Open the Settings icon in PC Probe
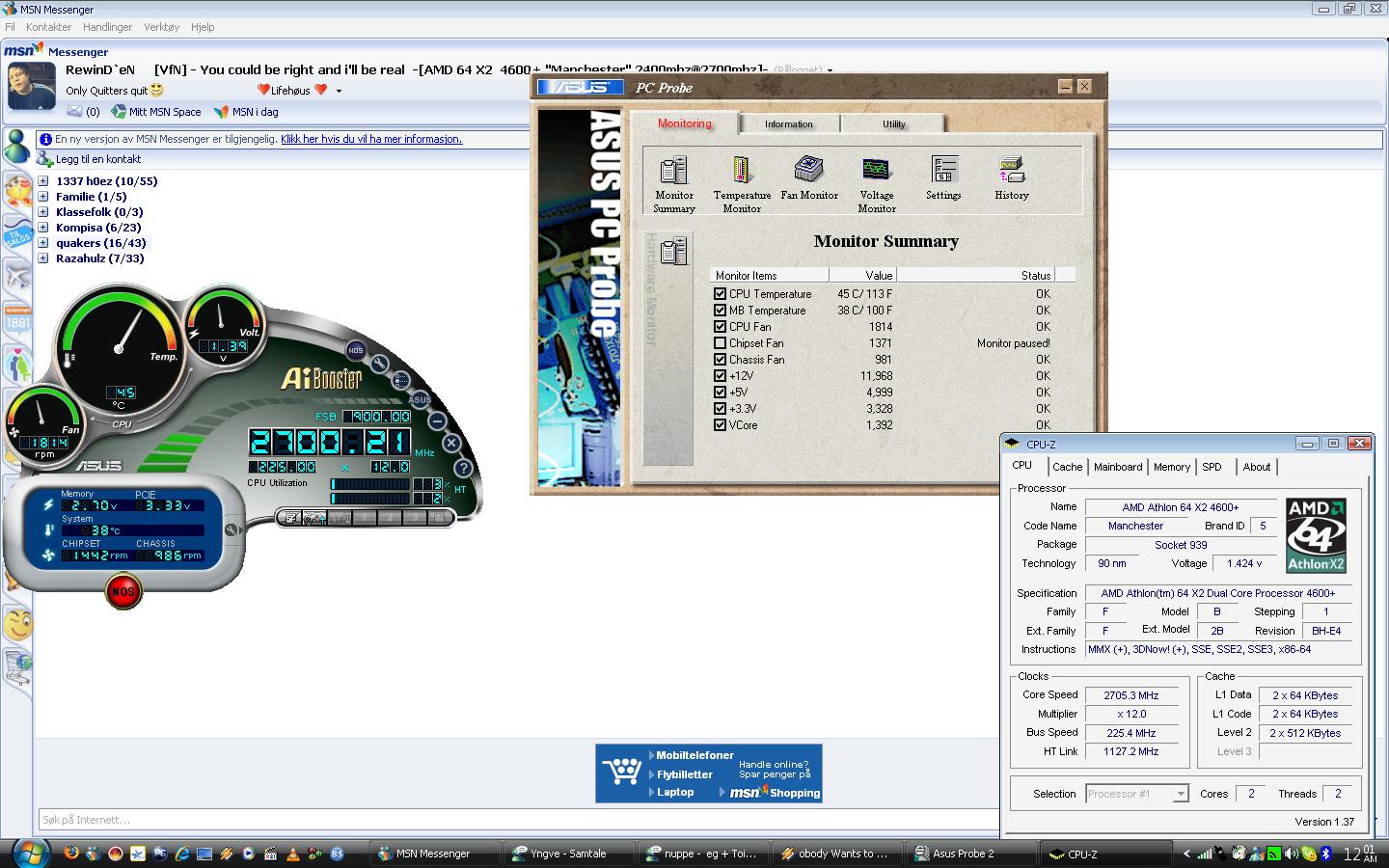Viewport: 1389px width, 868px height. point(943,178)
